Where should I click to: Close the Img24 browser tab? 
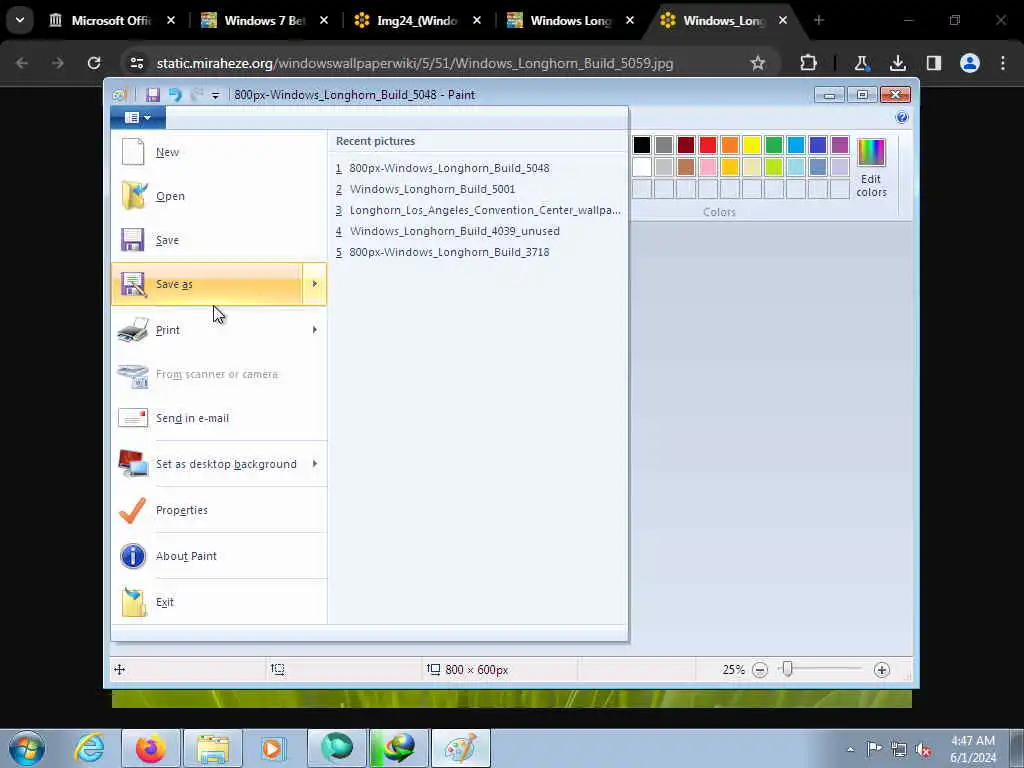[477, 21]
